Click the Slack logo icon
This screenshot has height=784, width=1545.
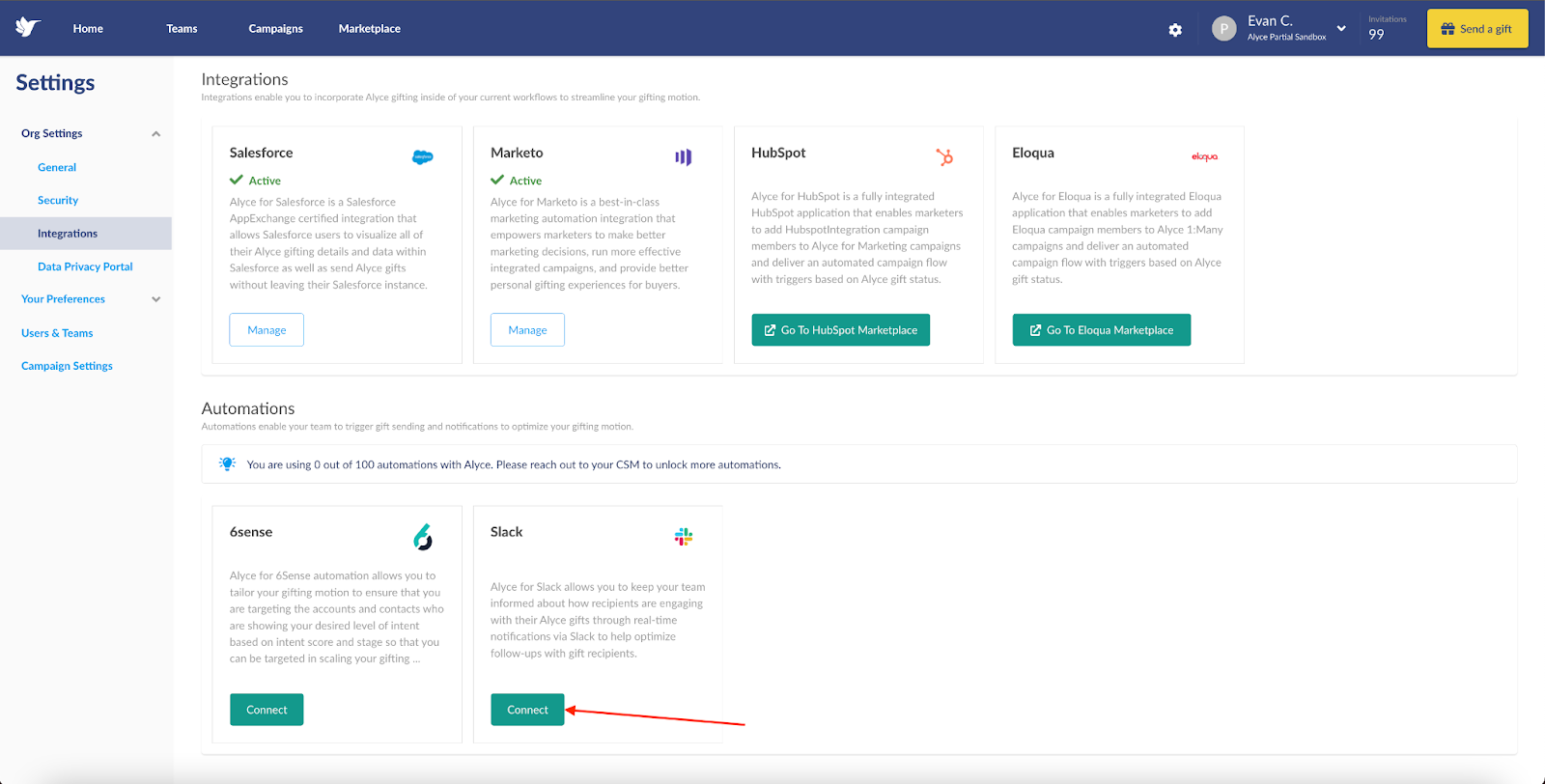click(684, 537)
